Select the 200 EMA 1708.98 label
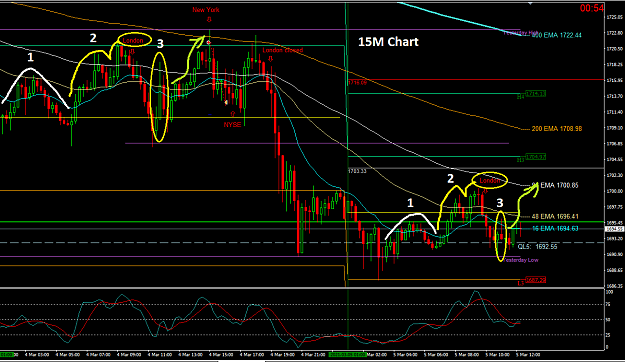 pyautogui.click(x=556, y=129)
